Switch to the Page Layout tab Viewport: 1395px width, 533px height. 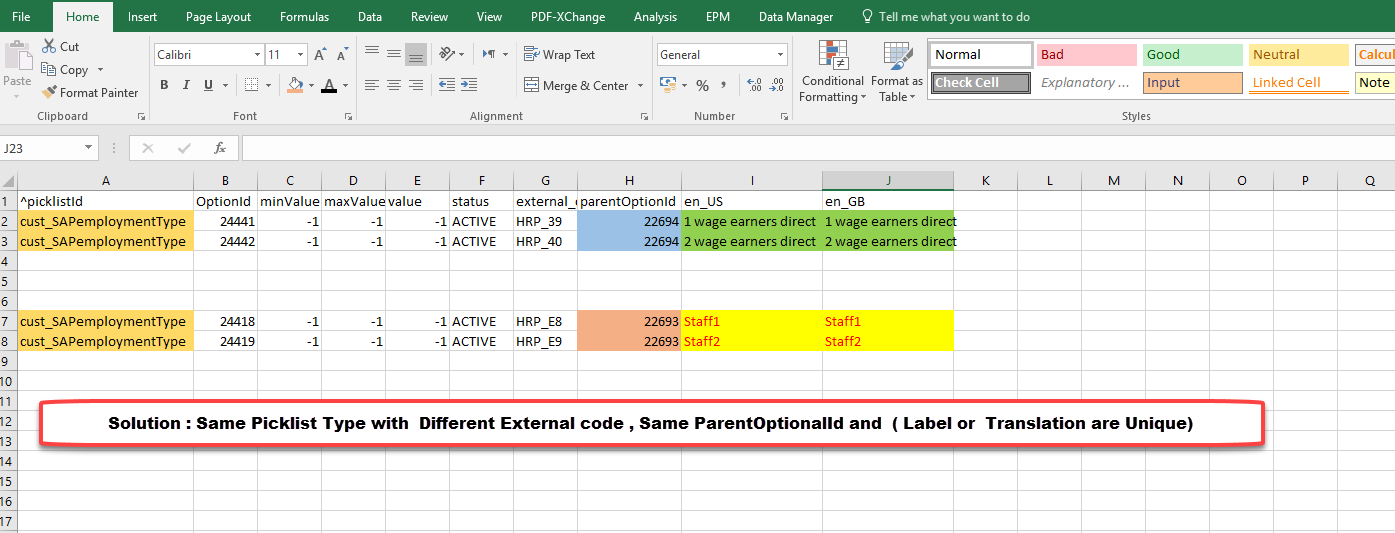[x=219, y=17]
